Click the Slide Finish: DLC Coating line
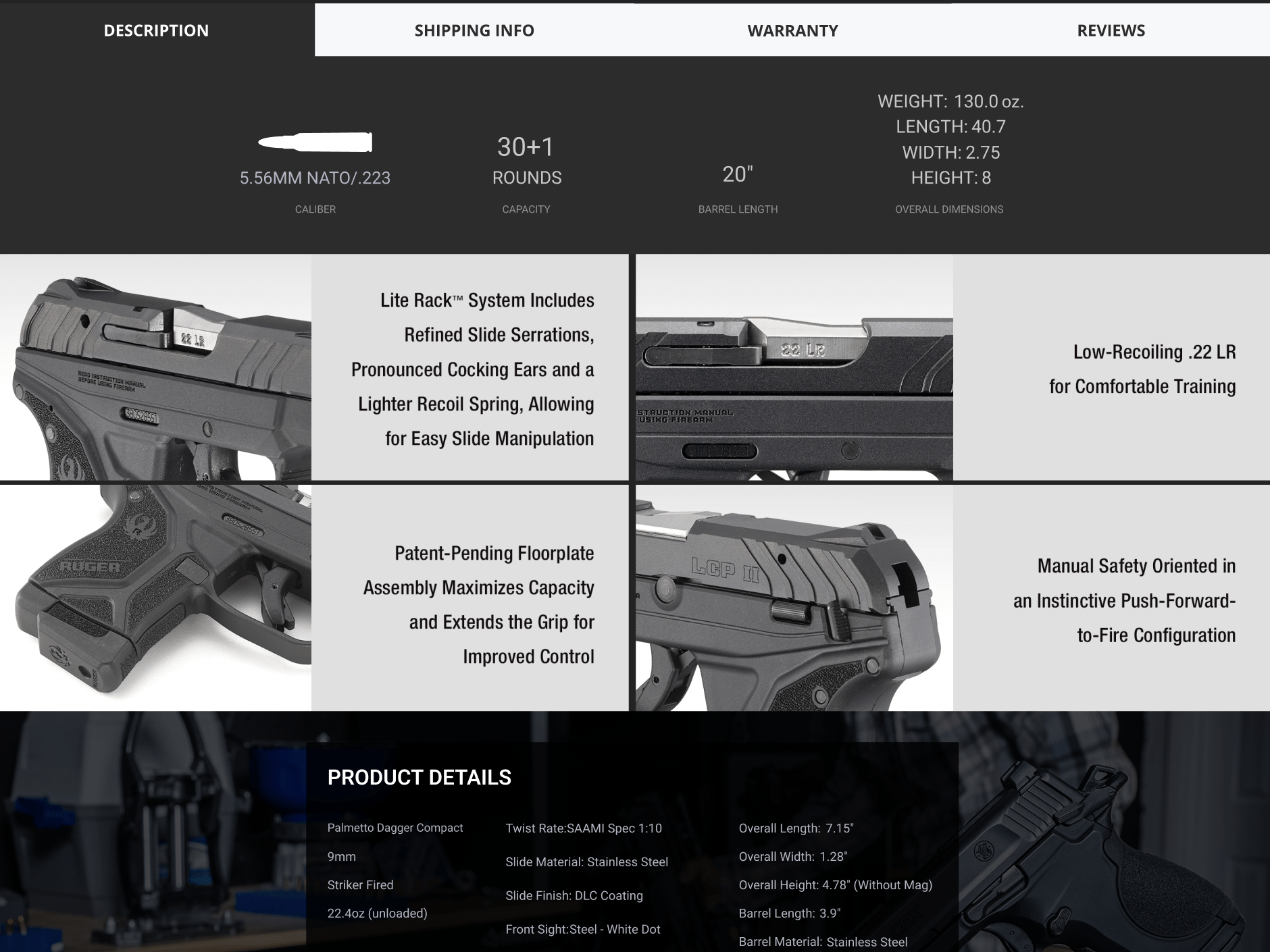 [574, 895]
